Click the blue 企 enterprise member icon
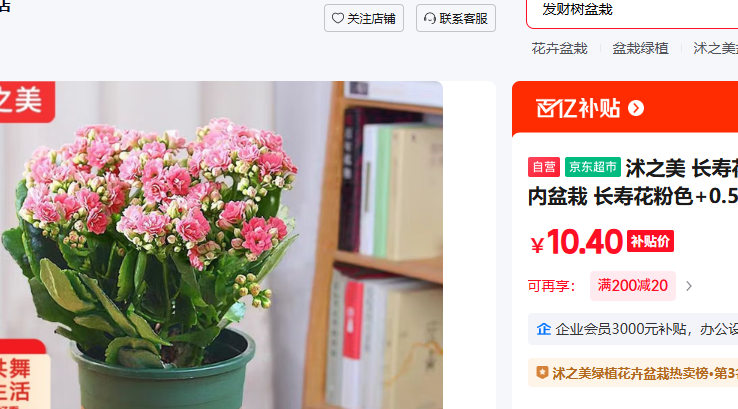 [x=544, y=329]
